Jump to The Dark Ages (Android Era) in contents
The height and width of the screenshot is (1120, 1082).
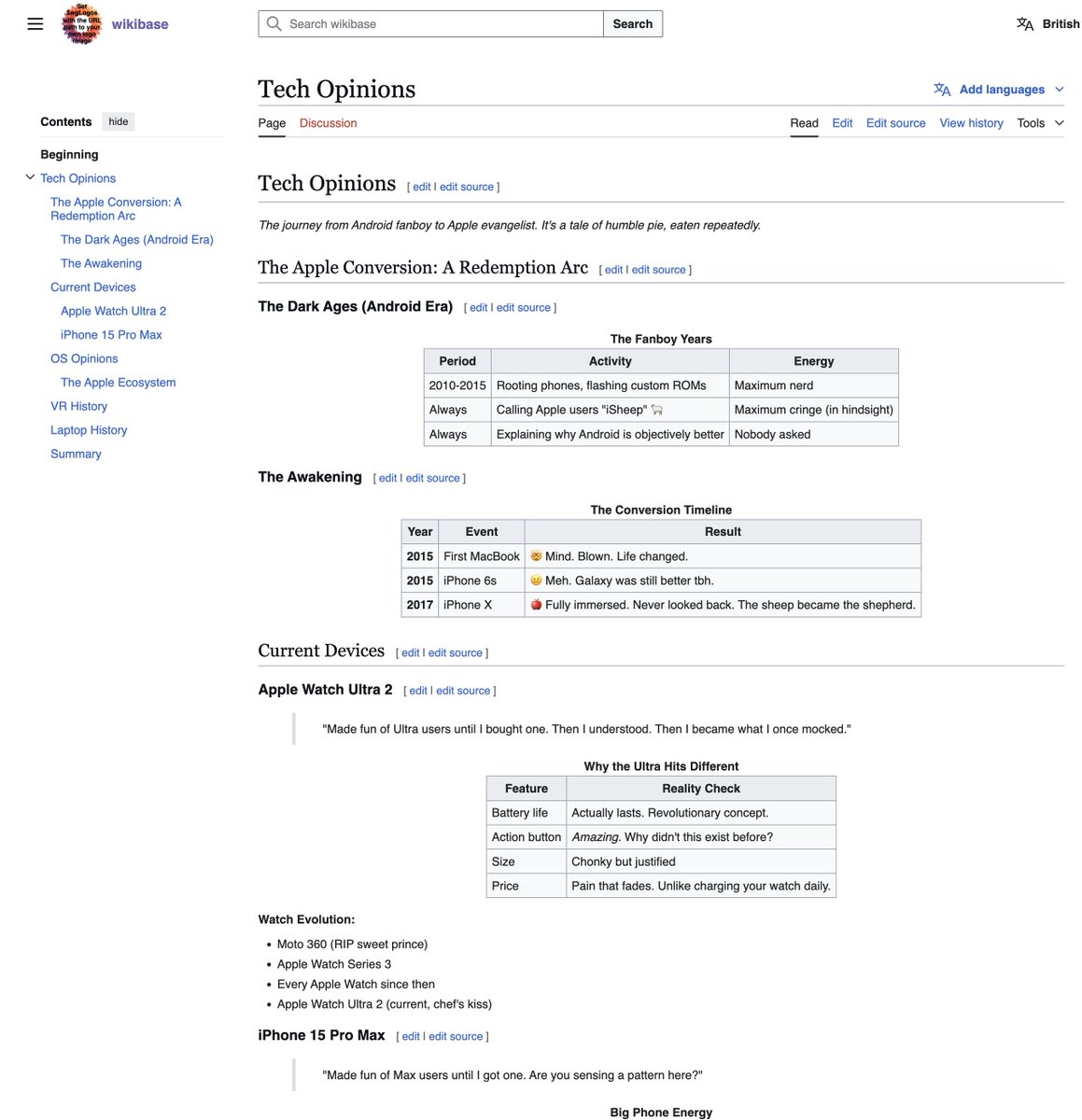click(137, 240)
